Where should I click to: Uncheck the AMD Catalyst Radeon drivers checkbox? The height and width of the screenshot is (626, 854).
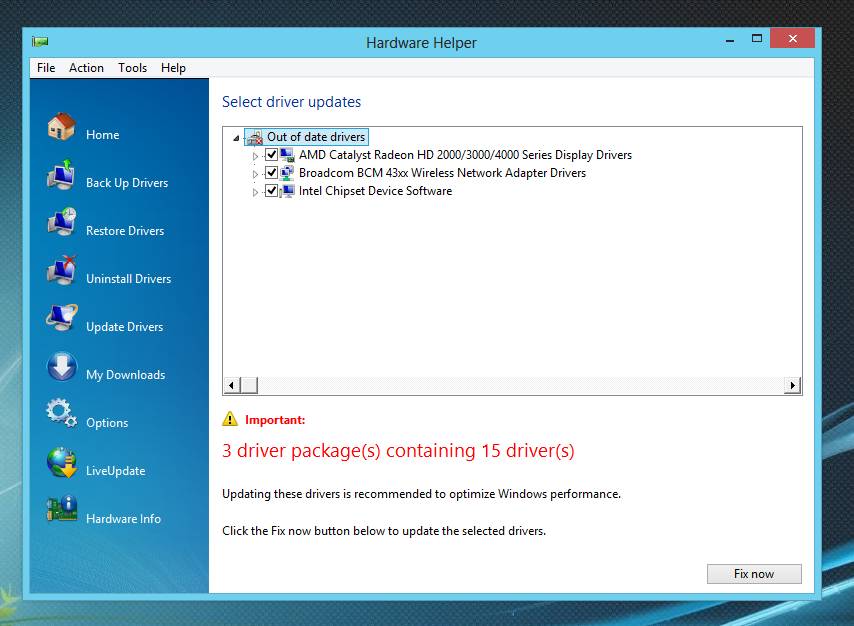click(x=271, y=155)
